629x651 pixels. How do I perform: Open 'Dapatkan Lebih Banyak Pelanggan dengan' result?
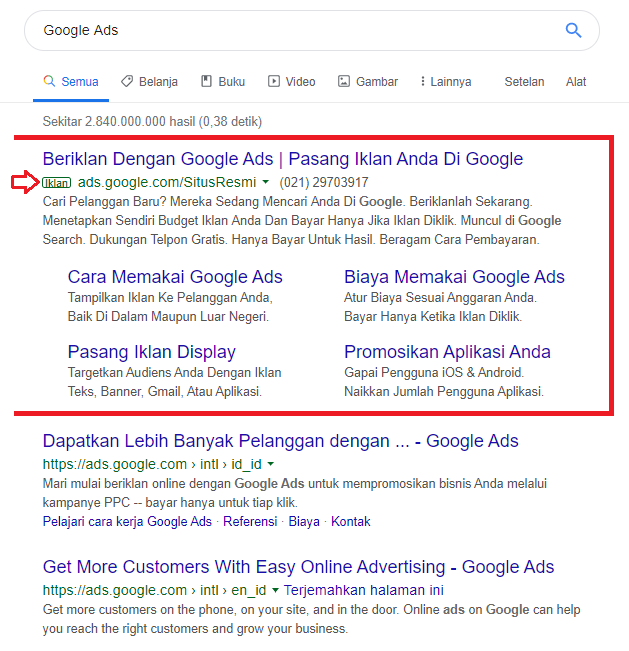(281, 441)
